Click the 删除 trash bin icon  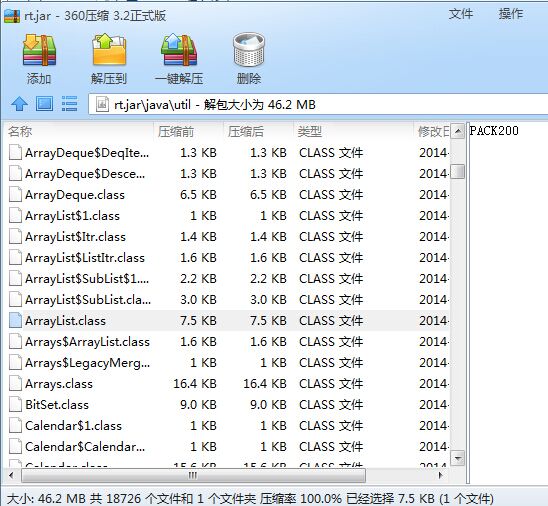249,50
